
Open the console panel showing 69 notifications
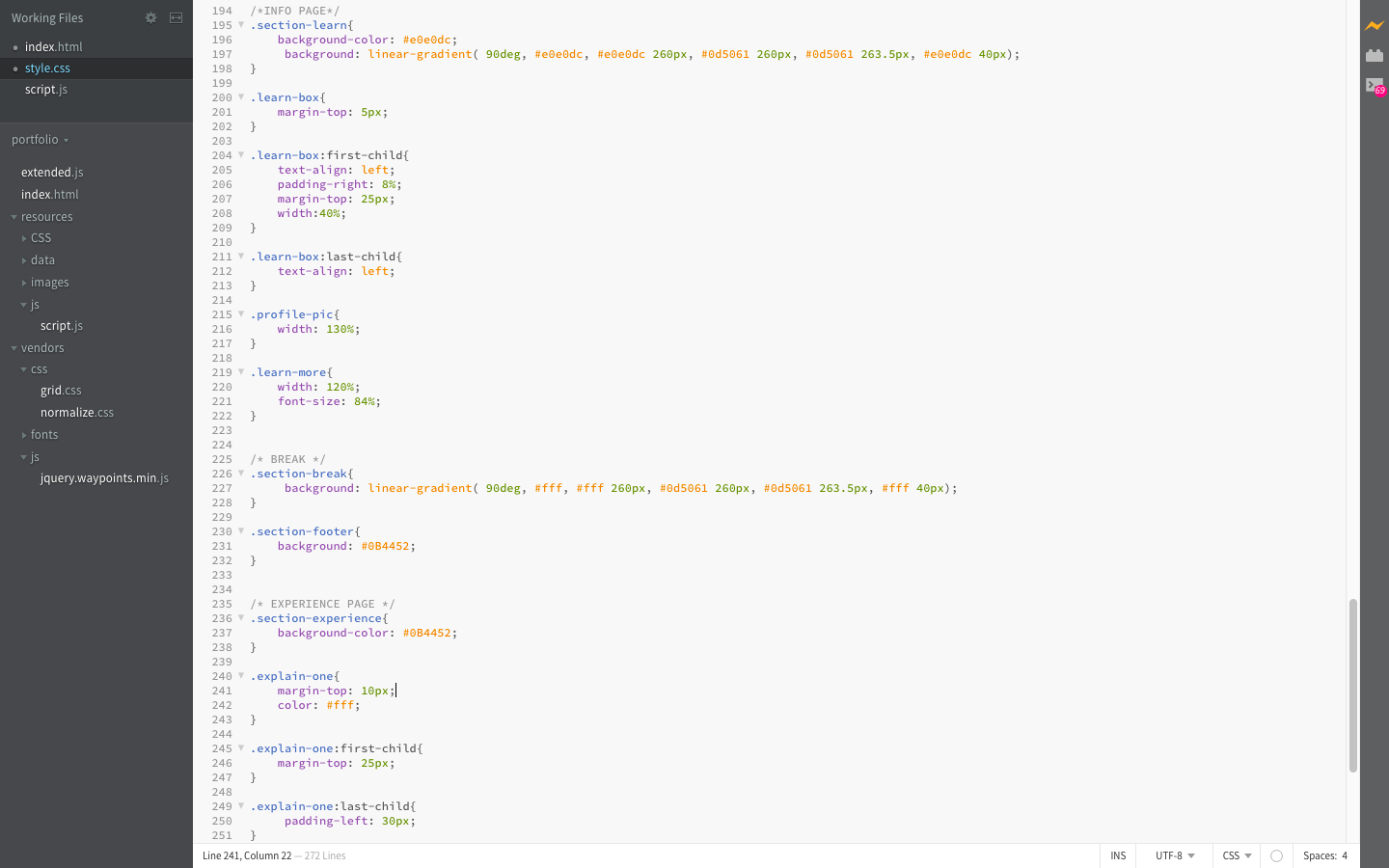(x=1374, y=87)
